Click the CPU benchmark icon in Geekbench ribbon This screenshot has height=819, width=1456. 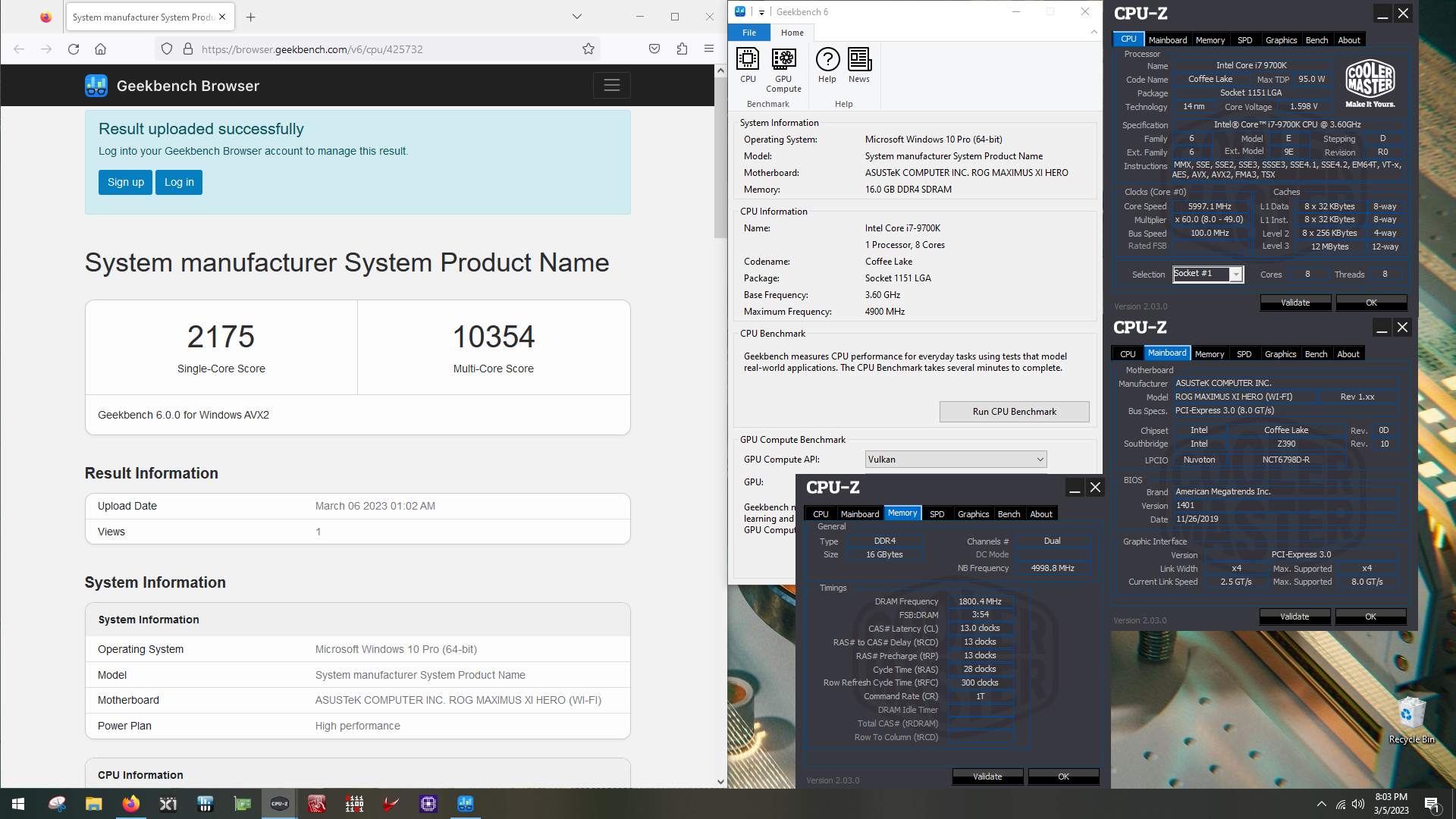click(x=748, y=65)
